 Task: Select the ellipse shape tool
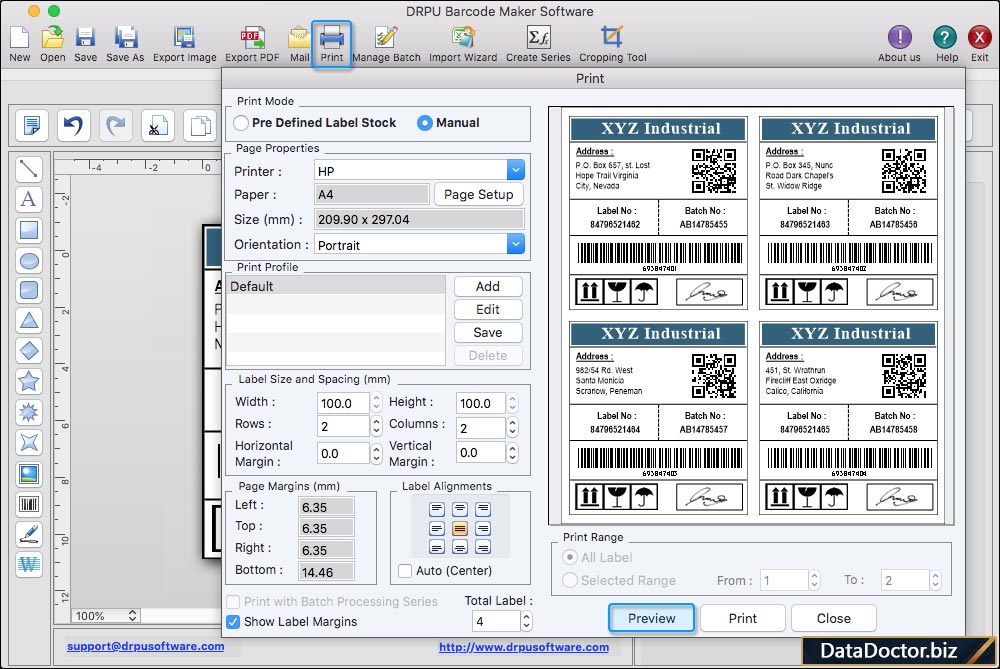tap(29, 260)
